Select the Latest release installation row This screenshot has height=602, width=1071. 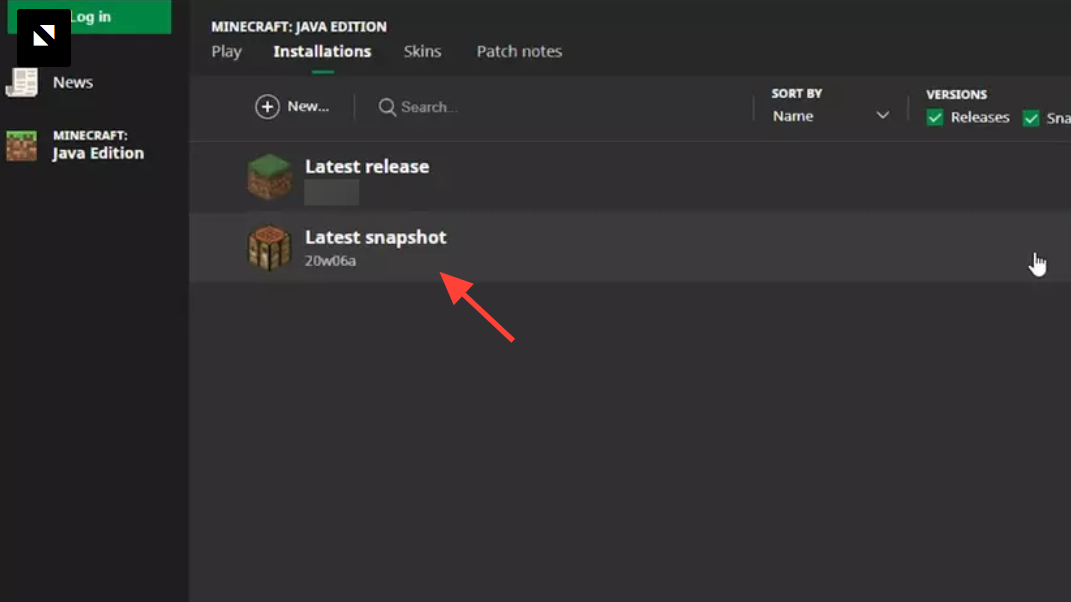(630, 176)
